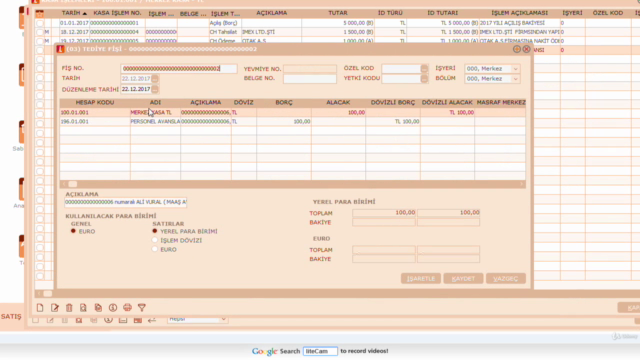Open the Tarih date picker button
Viewport: 640px width, 360px height.
point(155,79)
